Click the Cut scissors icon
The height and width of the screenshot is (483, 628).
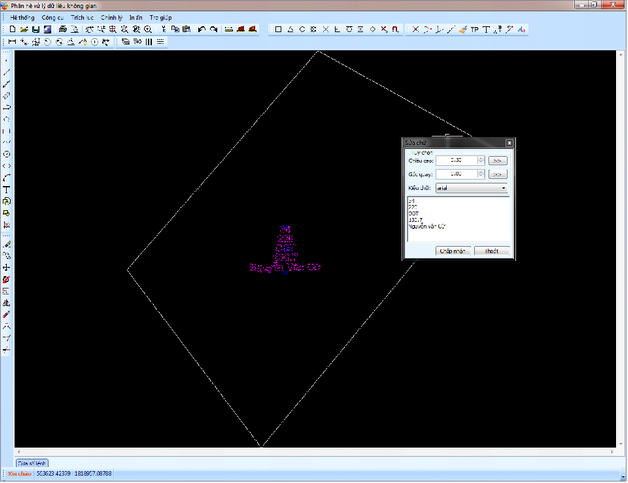(163, 29)
